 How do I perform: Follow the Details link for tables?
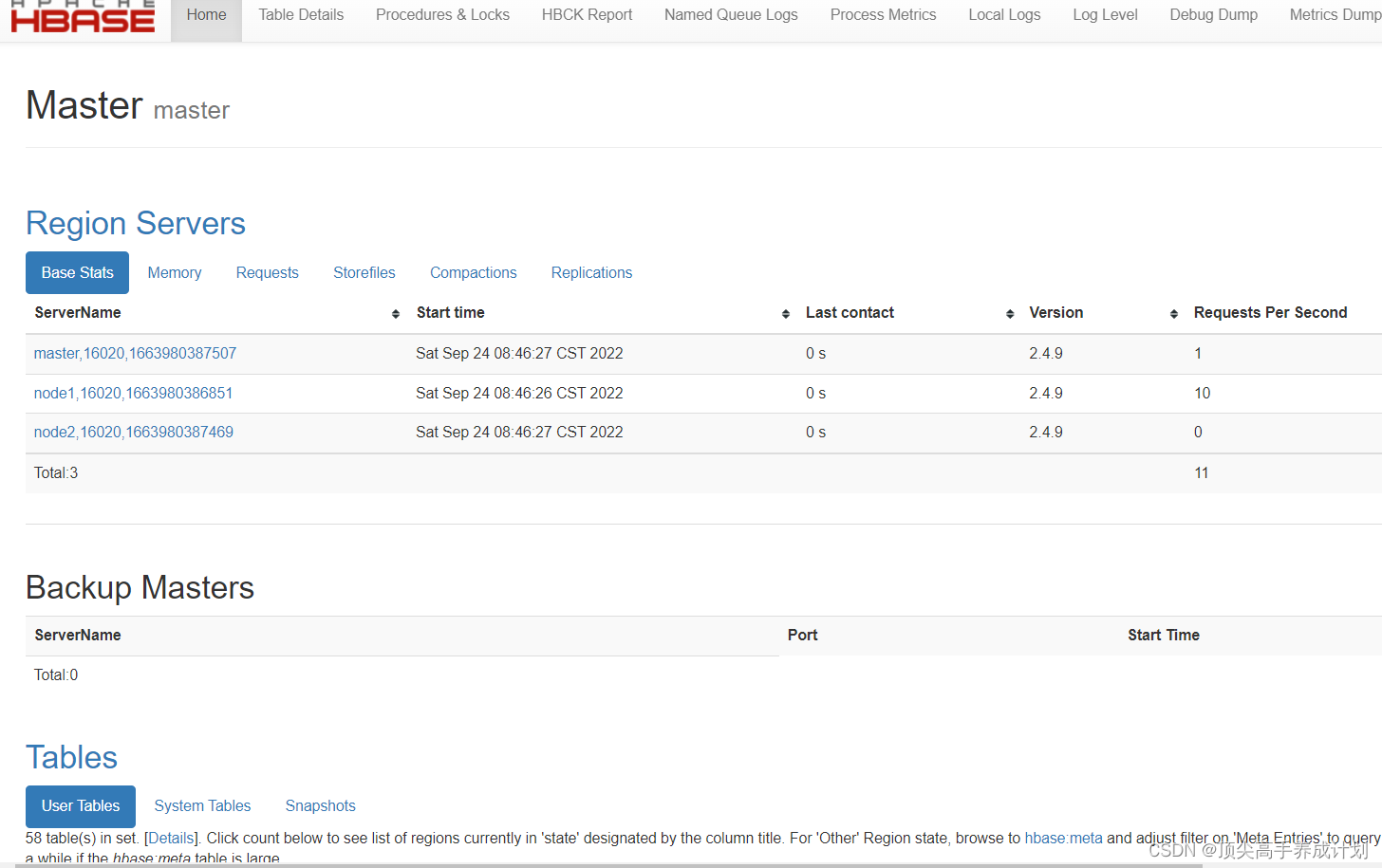coord(171,838)
